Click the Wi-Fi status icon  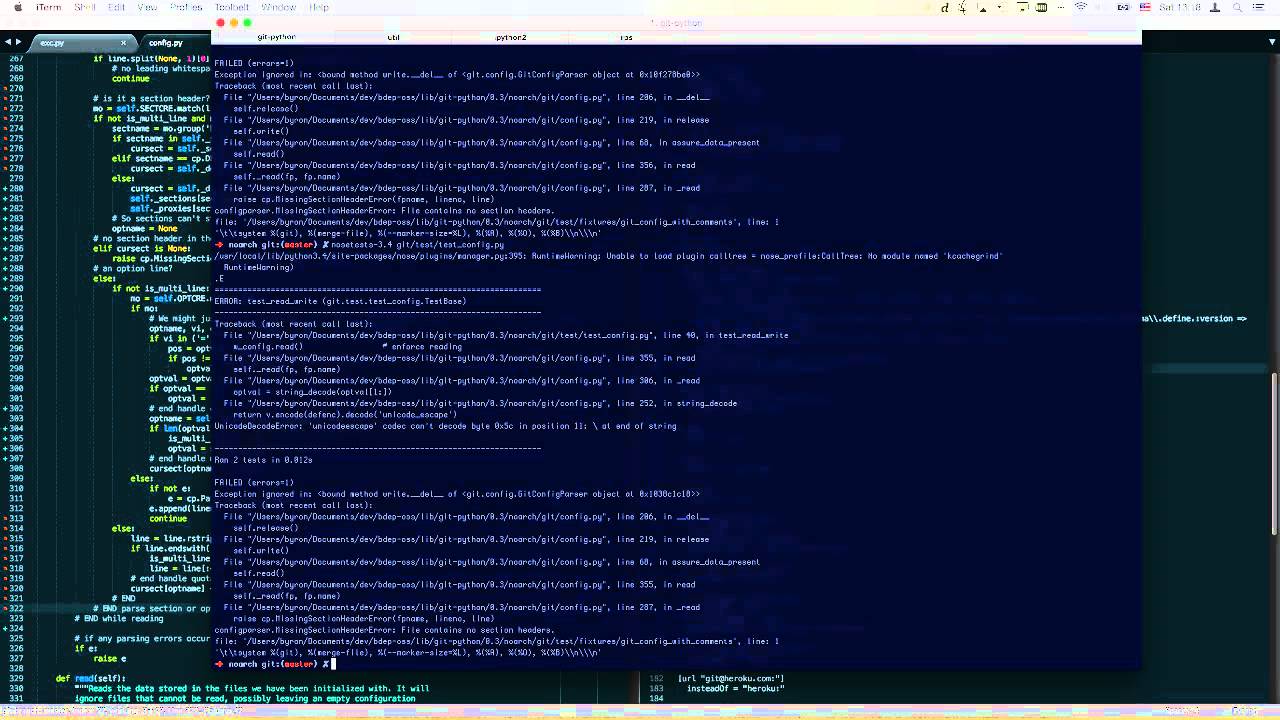click(x=1081, y=7)
